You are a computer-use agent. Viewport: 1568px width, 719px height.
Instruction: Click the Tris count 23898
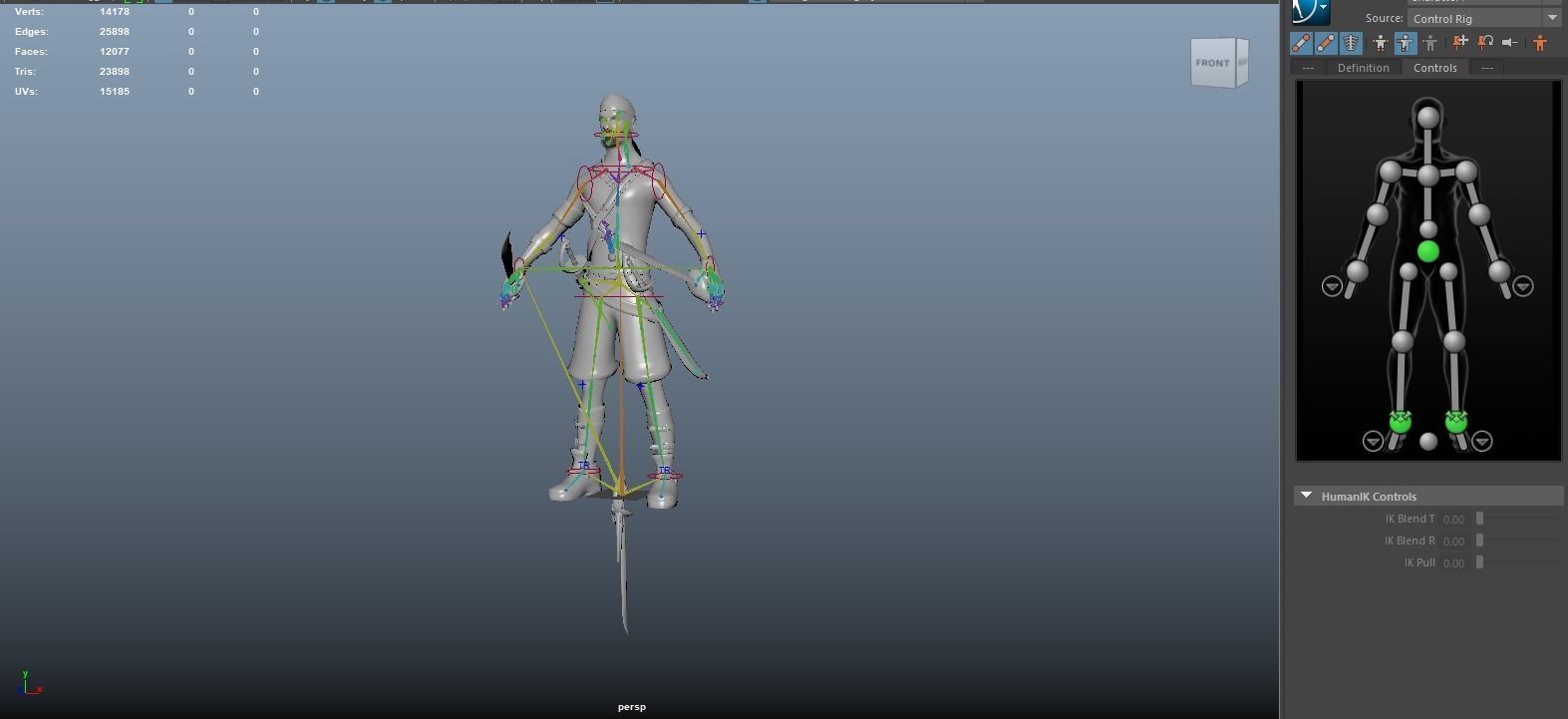pos(115,72)
